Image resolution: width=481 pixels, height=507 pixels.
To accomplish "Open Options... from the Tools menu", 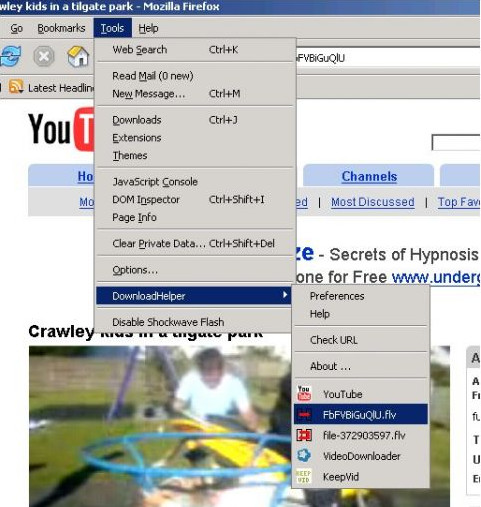I will point(195,270).
